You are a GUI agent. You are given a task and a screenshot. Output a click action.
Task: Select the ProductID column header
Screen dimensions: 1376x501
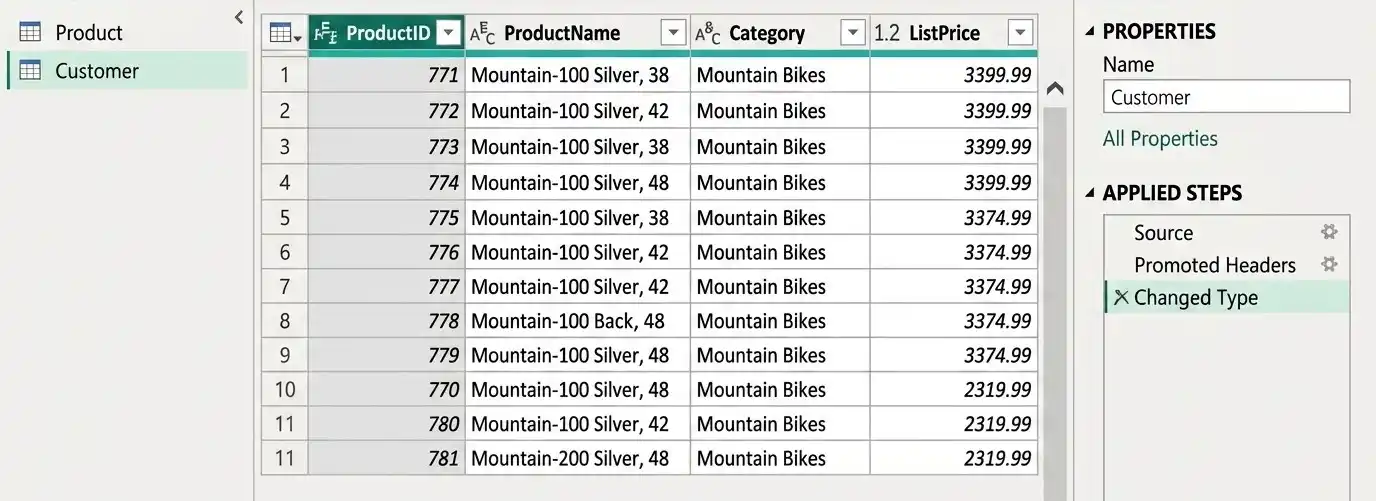point(387,33)
